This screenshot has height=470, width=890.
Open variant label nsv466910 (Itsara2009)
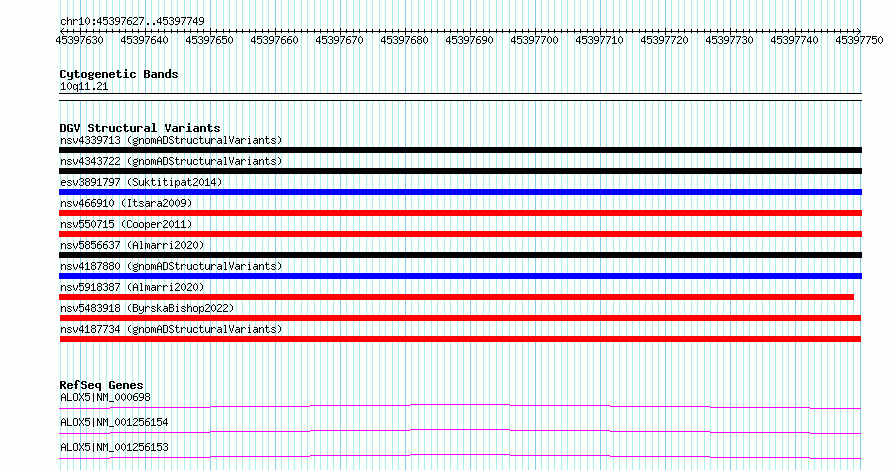(x=126, y=203)
